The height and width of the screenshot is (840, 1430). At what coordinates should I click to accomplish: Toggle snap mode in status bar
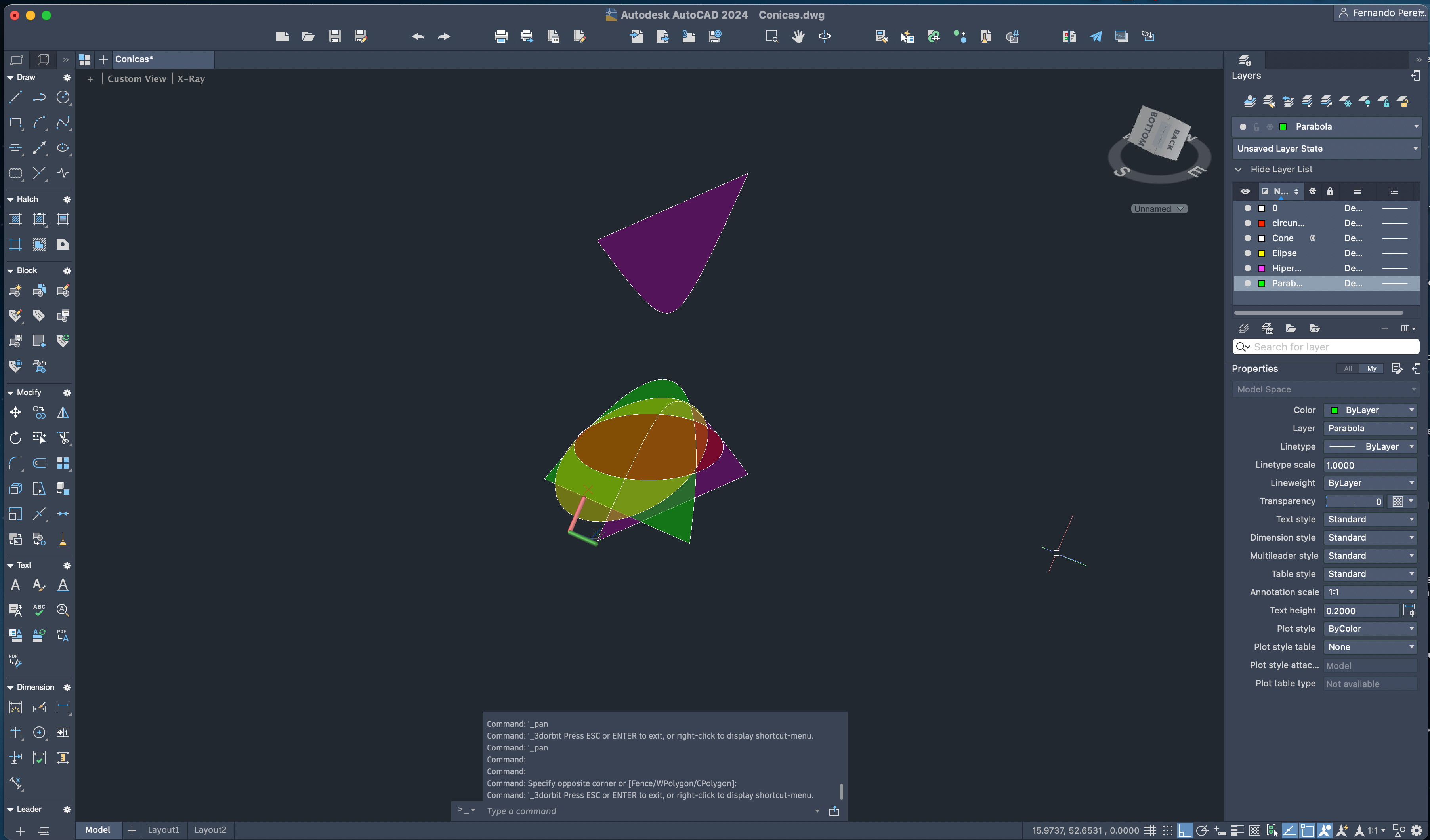pos(1167,830)
